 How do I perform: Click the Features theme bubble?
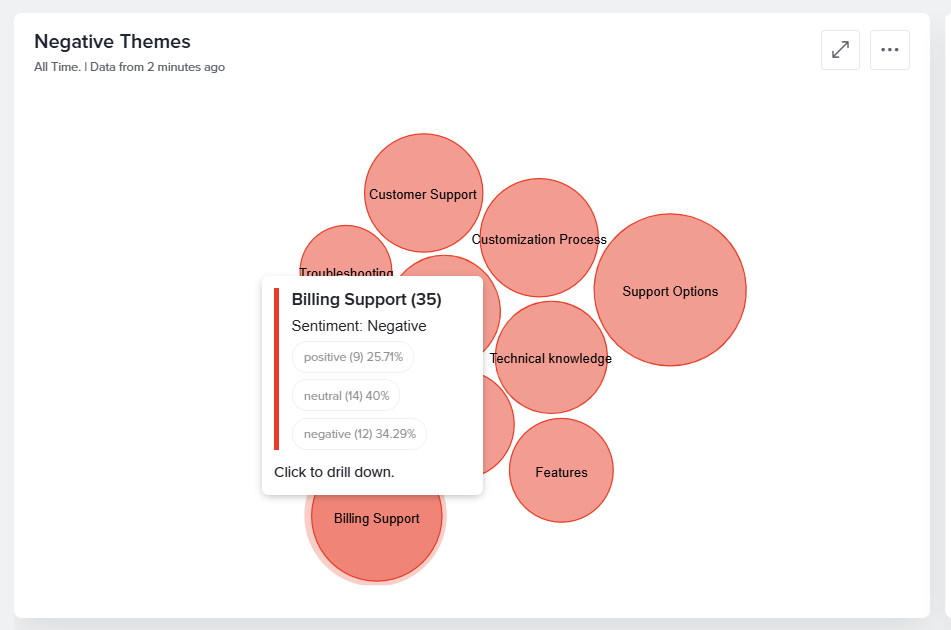point(561,471)
